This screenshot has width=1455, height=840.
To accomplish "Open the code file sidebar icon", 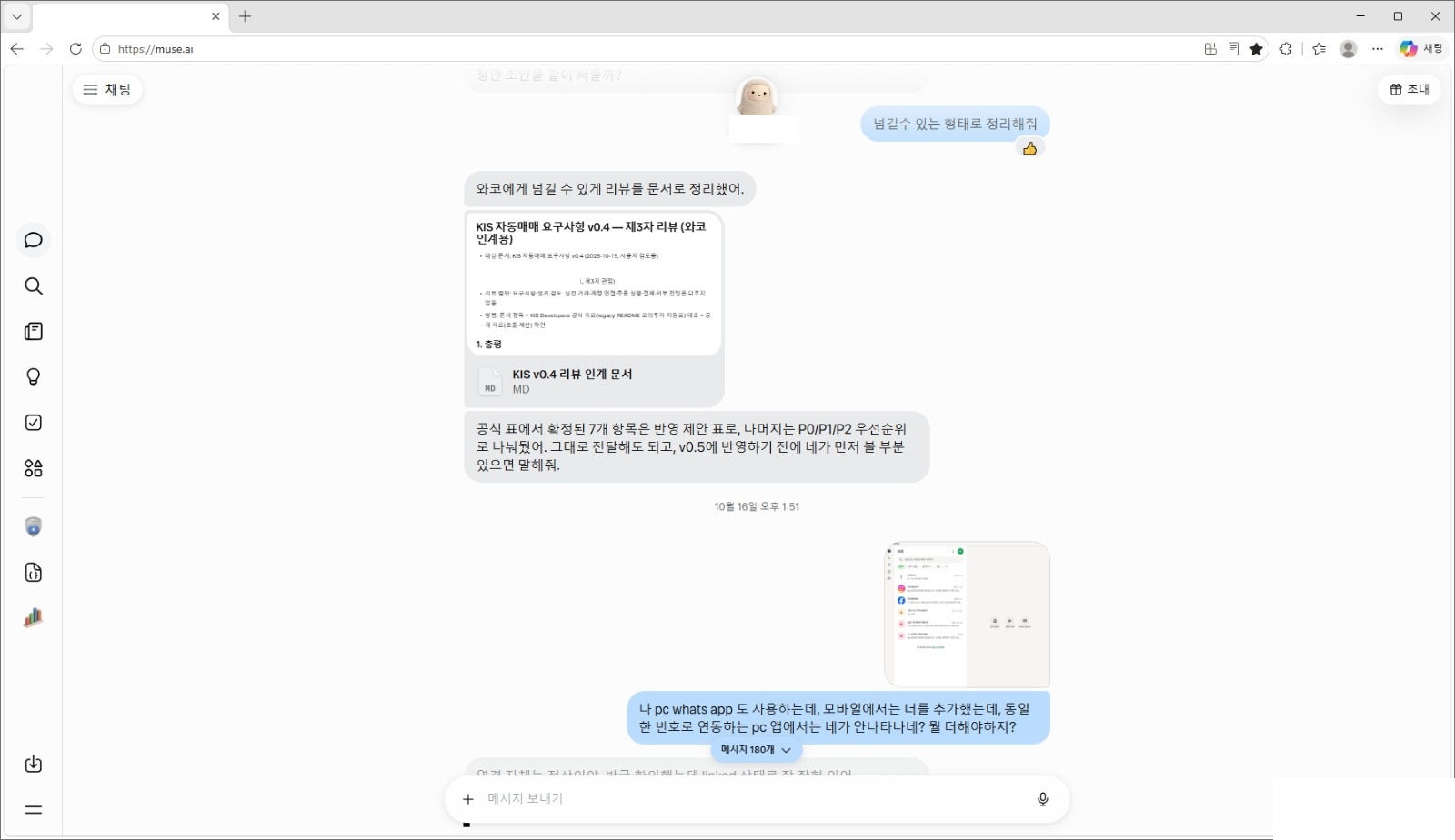I will (x=34, y=573).
